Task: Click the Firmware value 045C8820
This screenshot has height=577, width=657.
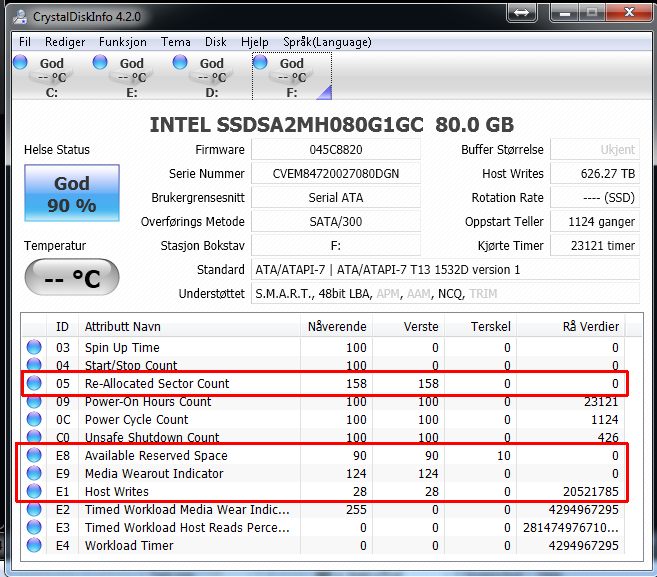Action: pyautogui.click(x=336, y=150)
